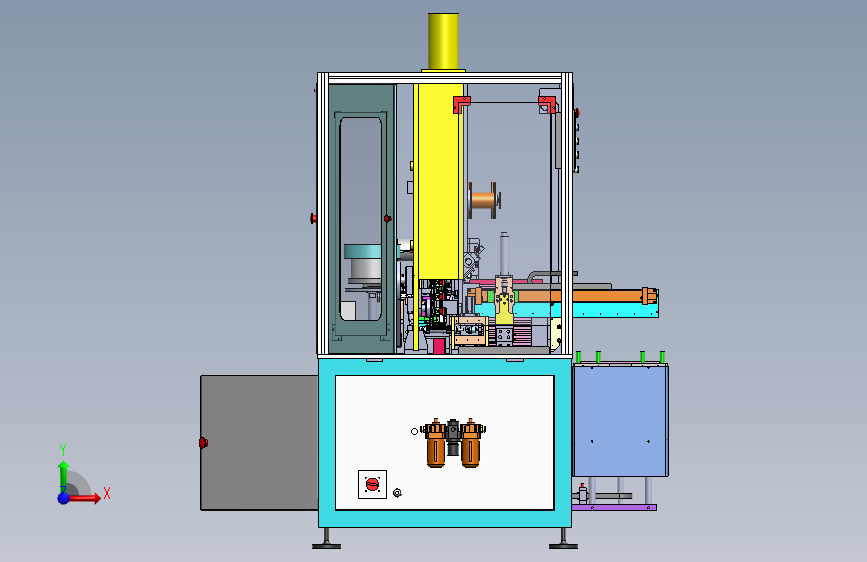This screenshot has width=867, height=562.
Task: Click the red rotary power switch
Action: tap(372, 485)
